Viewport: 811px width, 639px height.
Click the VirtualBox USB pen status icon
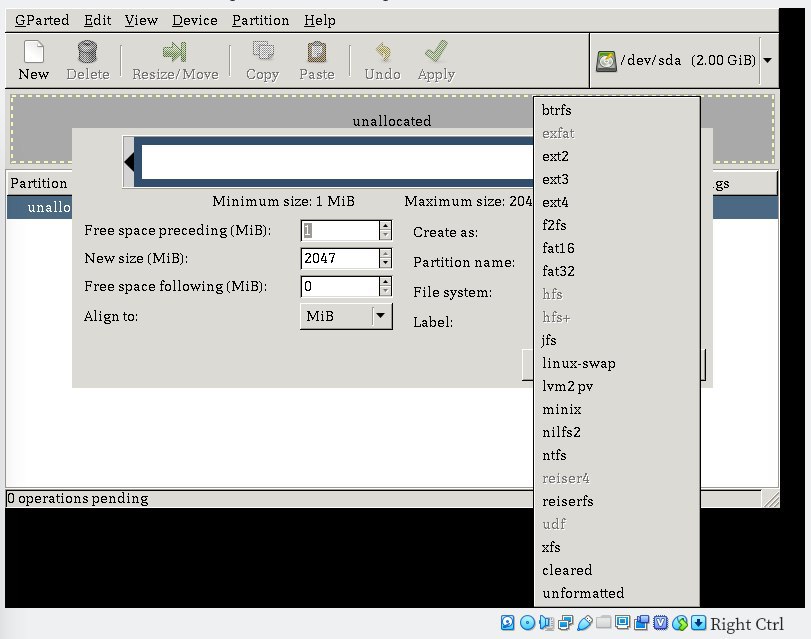coord(584,622)
